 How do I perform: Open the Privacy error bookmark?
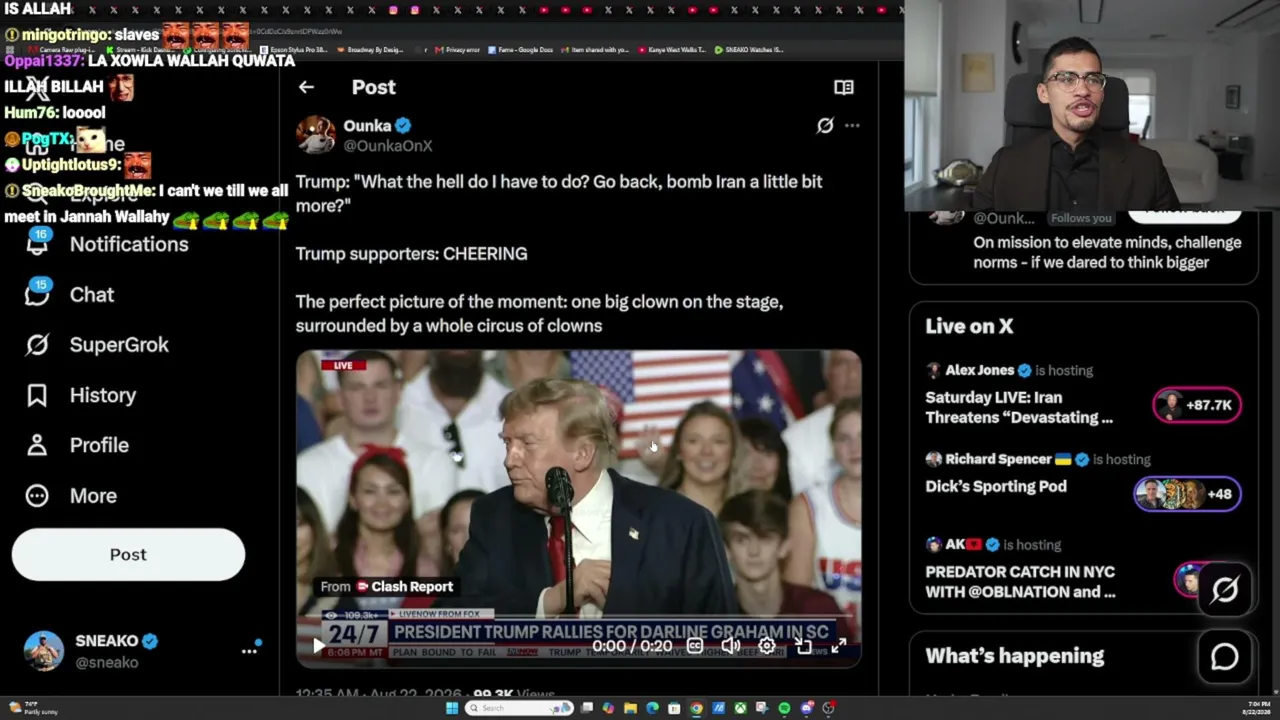click(x=458, y=49)
